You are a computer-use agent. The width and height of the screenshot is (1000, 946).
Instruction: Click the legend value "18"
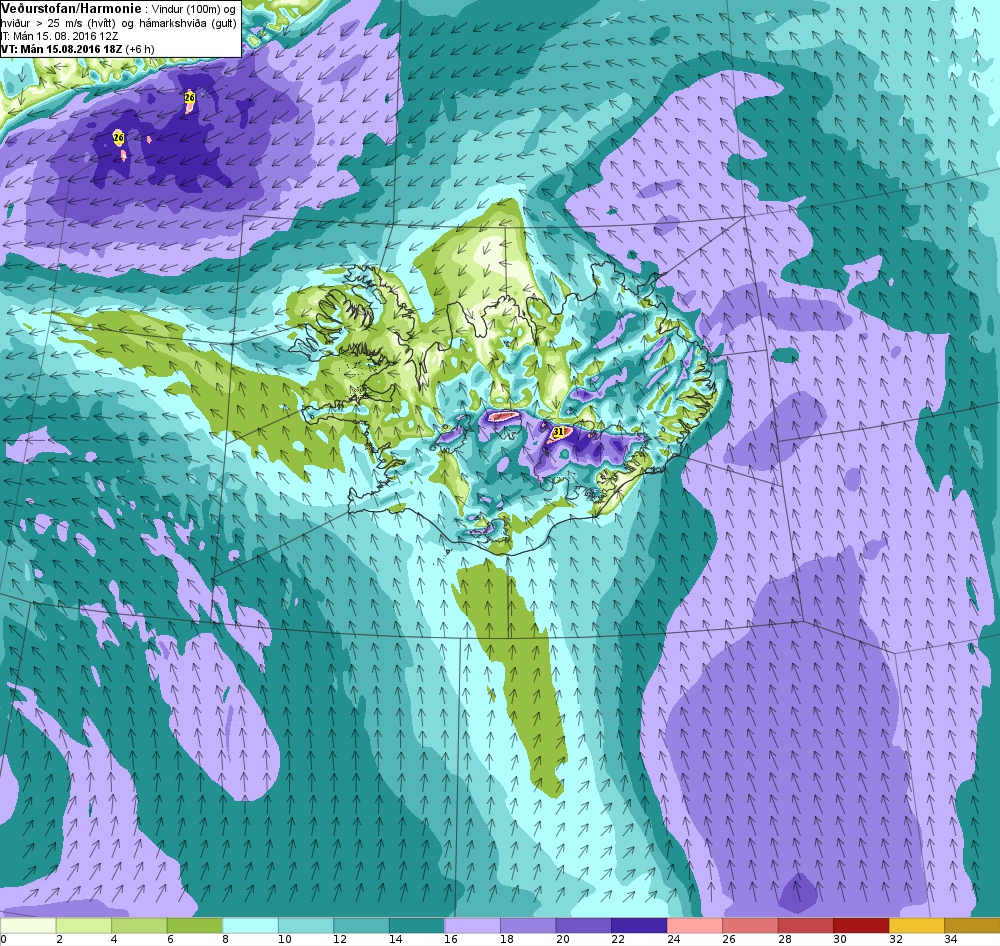[506, 939]
